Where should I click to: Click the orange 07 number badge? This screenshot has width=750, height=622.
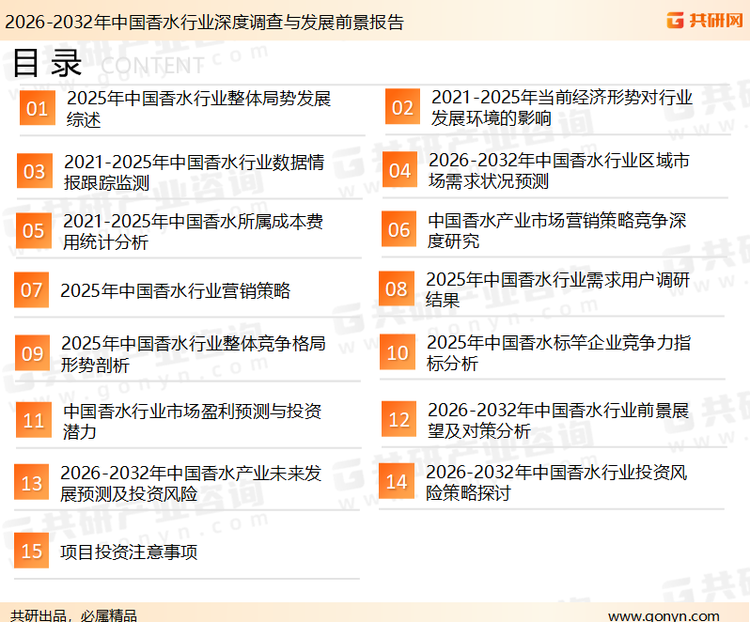pos(32,289)
